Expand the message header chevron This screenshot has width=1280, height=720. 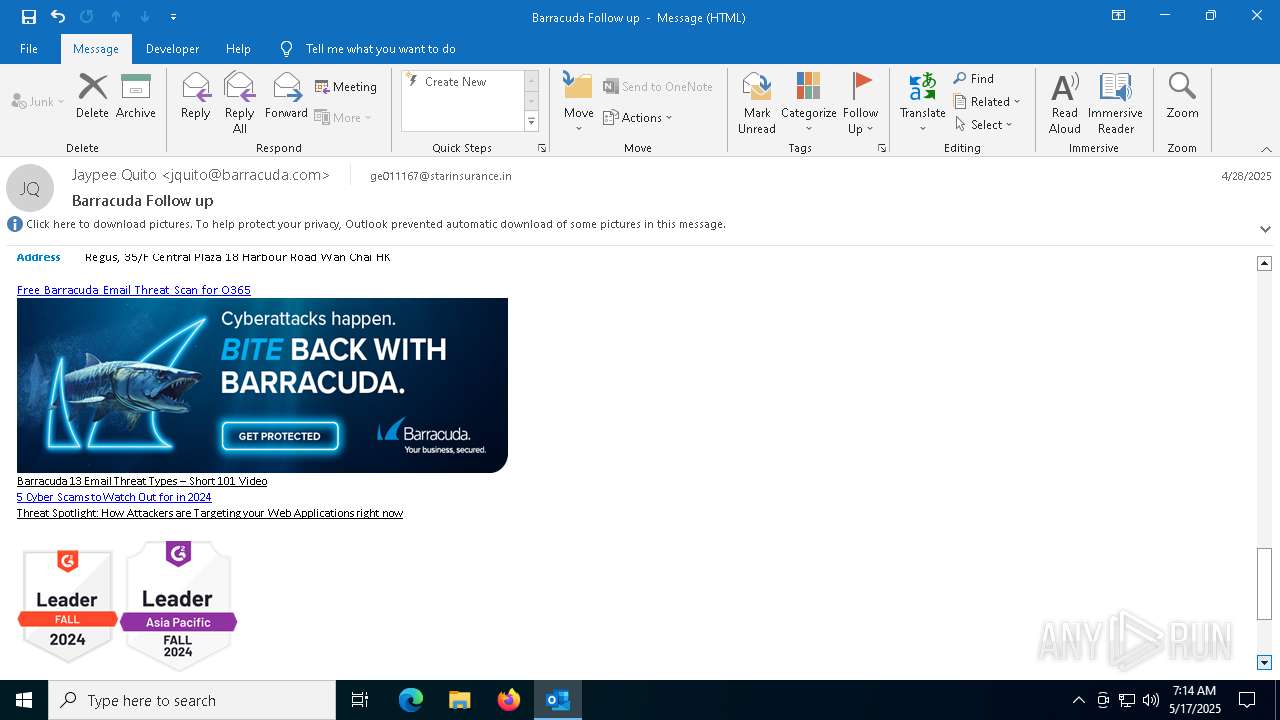click(x=1265, y=229)
